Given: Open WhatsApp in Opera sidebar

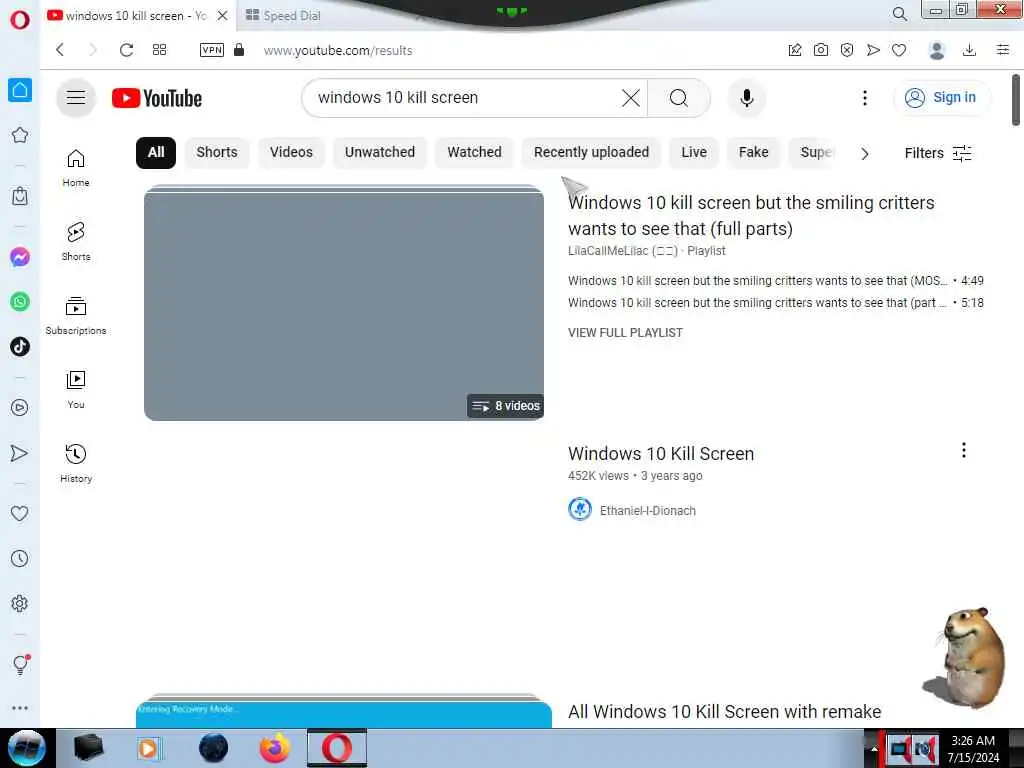Looking at the screenshot, I should [x=20, y=302].
